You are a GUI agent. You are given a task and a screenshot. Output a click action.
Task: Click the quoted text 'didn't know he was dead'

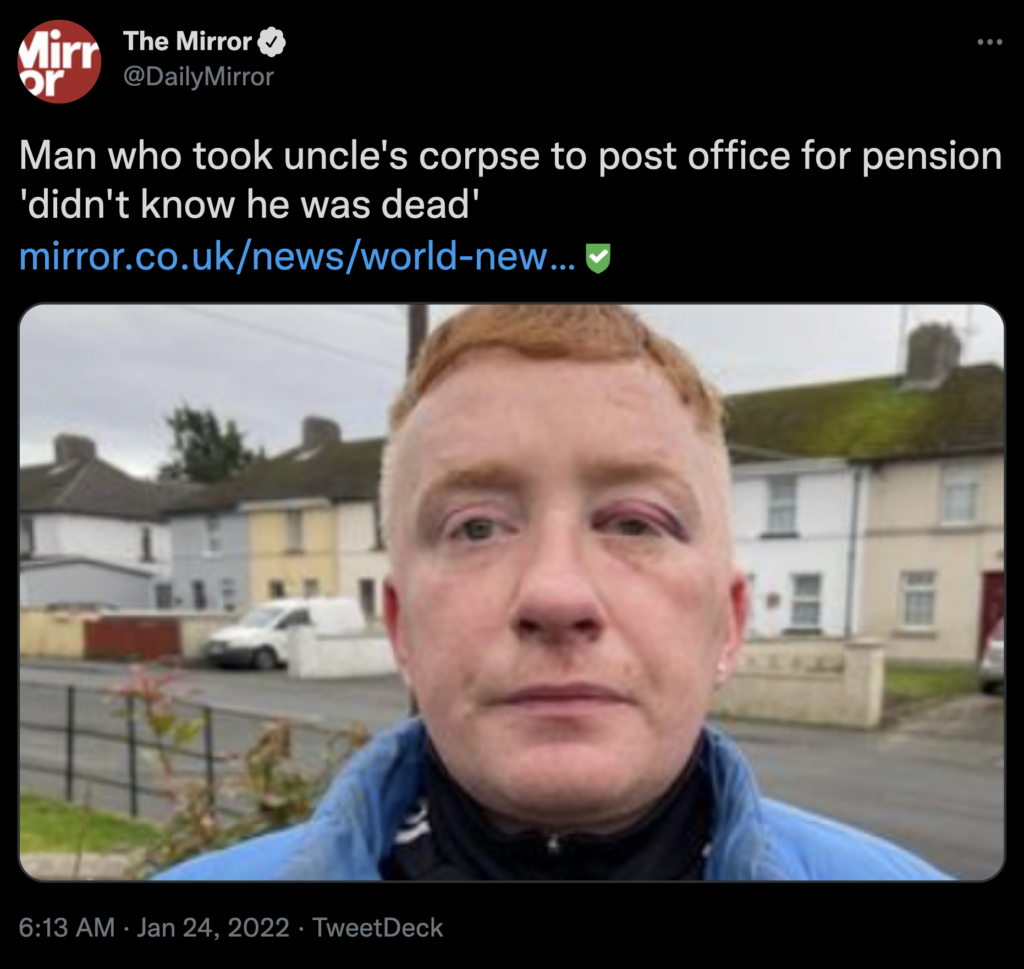pos(249,205)
